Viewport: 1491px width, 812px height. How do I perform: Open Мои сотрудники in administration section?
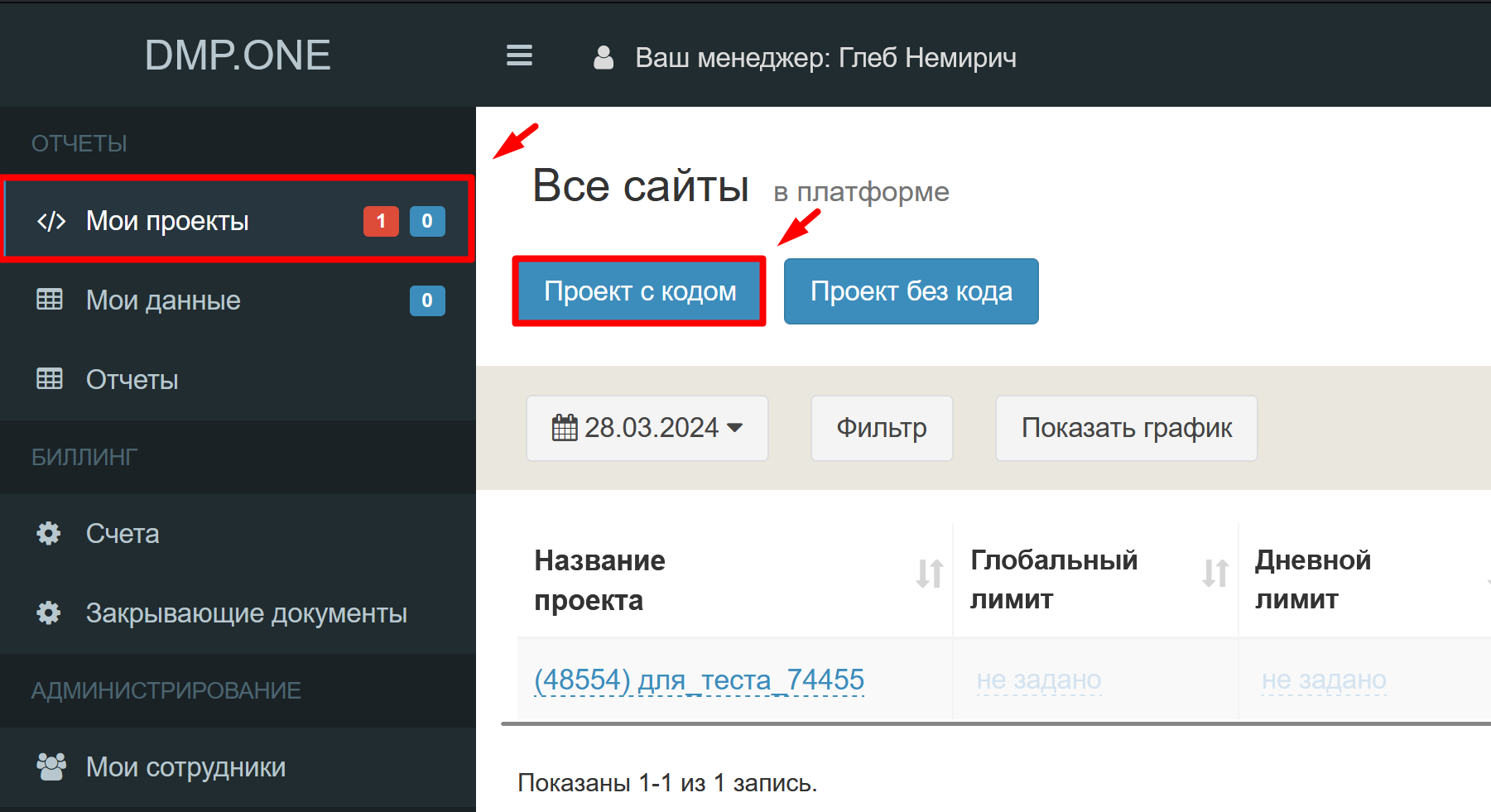click(238, 767)
